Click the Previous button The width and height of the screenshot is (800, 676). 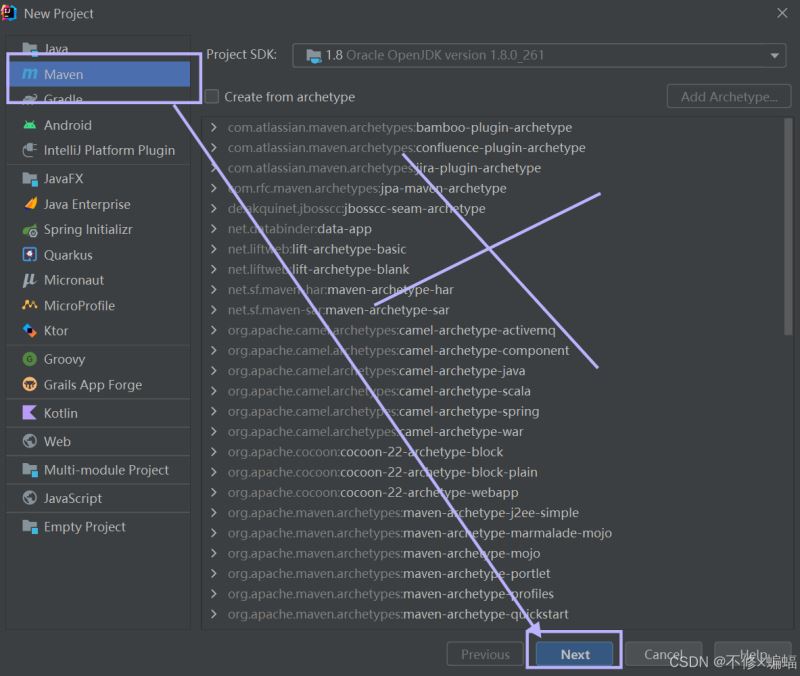(485, 654)
